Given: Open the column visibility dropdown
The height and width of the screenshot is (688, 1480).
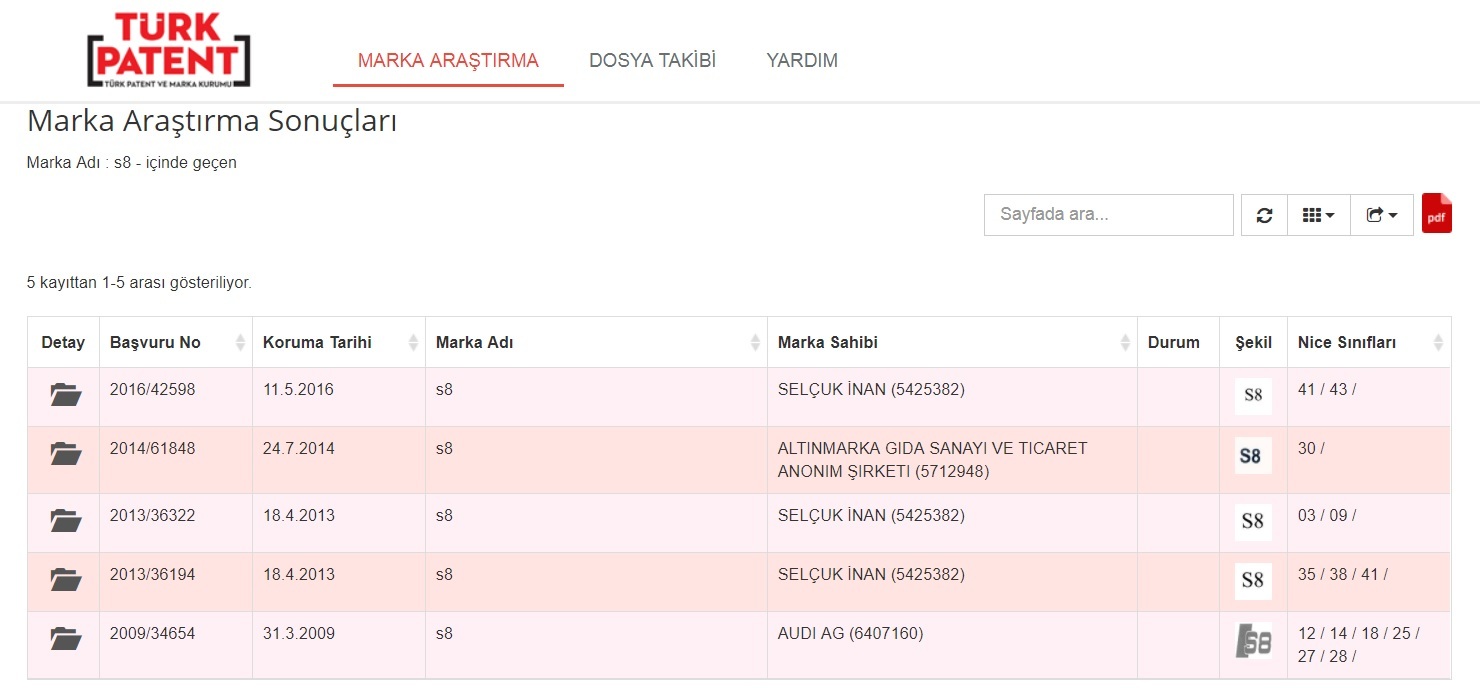Looking at the screenshot, I should coord(1318,215).
